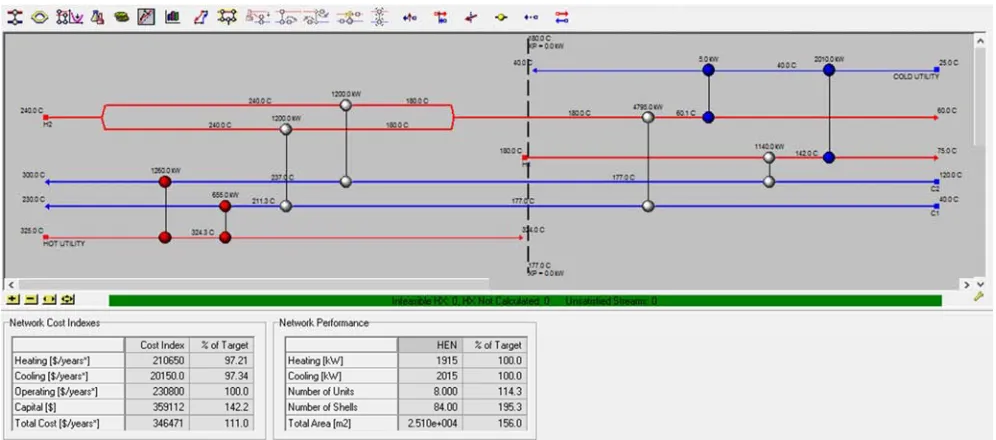
Task: Click the bar chart icon in toolbar
Action: pyautogui.click(x=173, y=18)
